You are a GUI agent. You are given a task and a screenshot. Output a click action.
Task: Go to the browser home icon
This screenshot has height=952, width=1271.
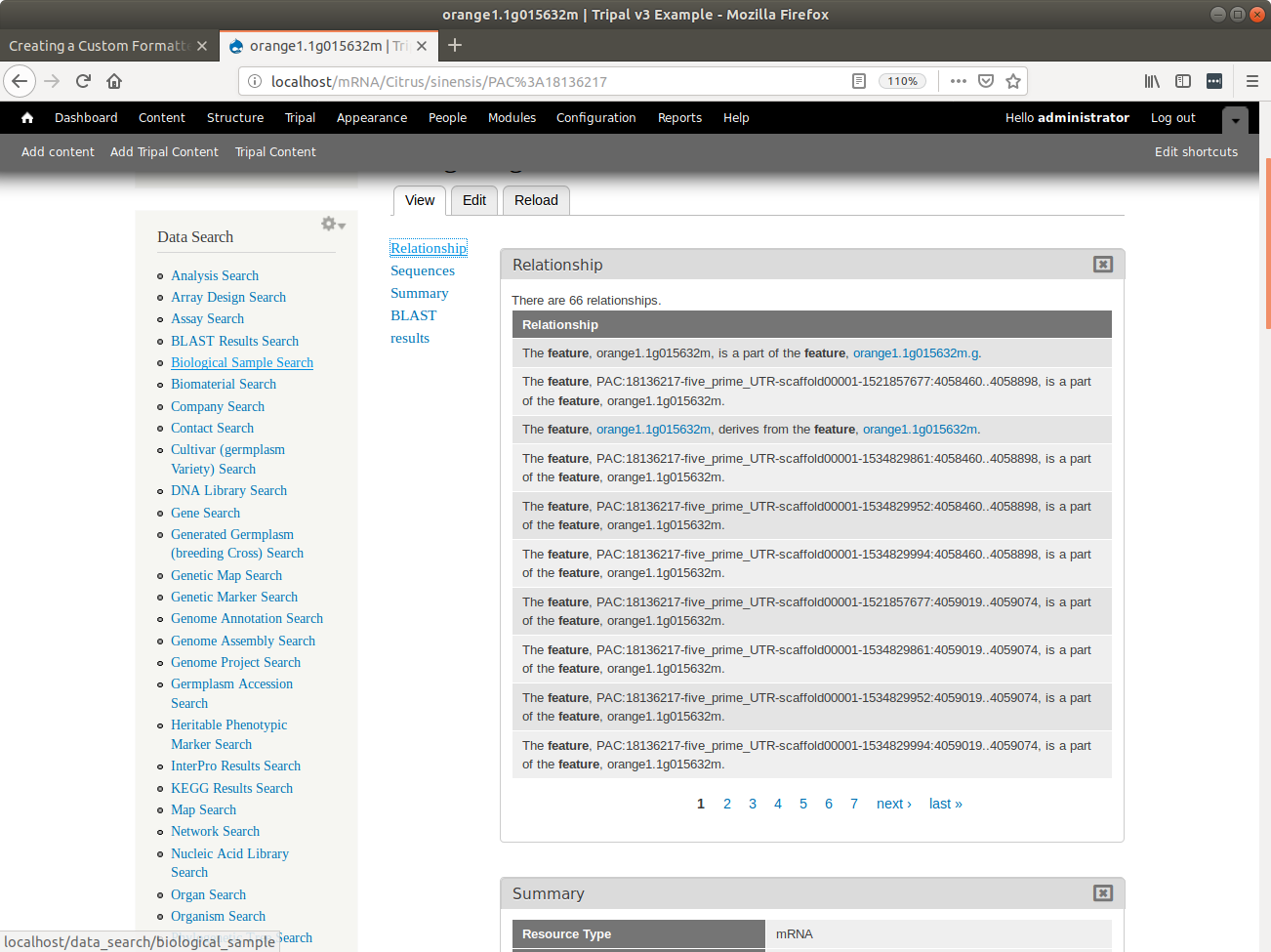[x=114, y=81]
